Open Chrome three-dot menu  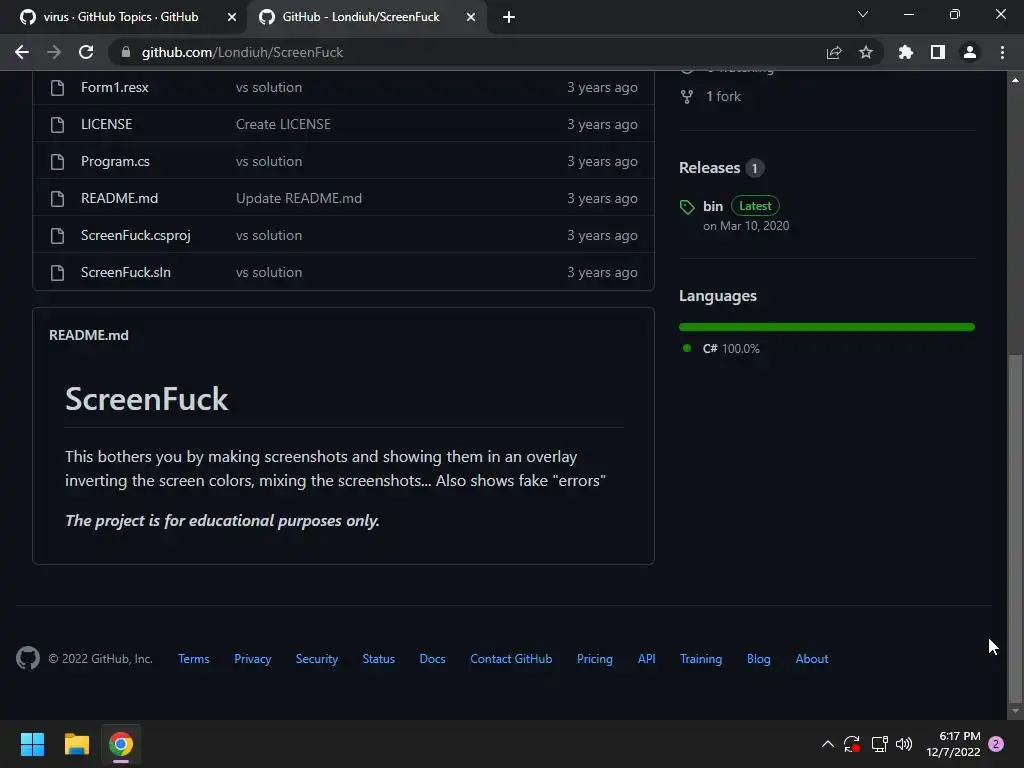(1002, 52)
